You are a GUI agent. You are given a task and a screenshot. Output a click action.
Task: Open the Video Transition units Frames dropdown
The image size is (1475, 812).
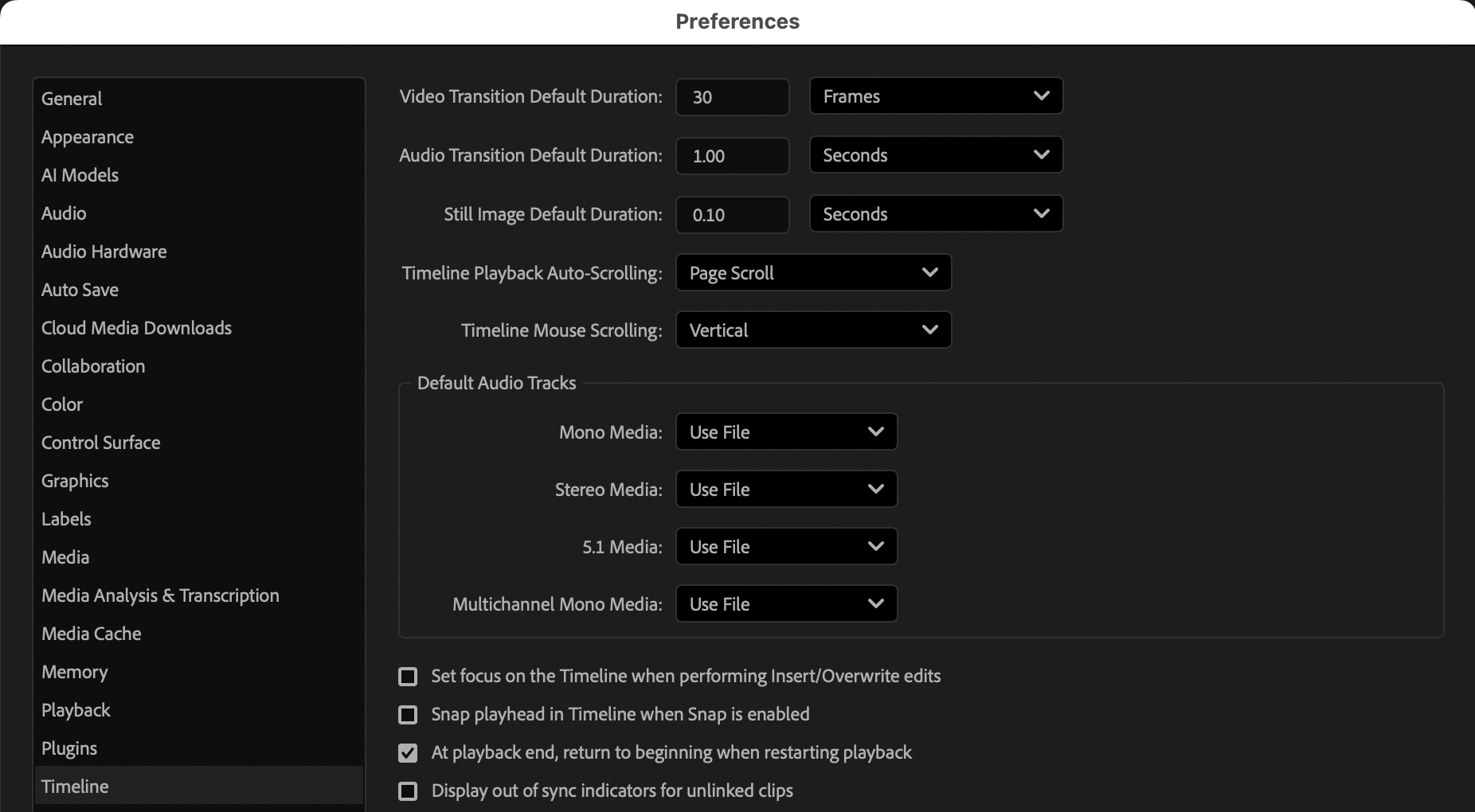tap(936, 96)
